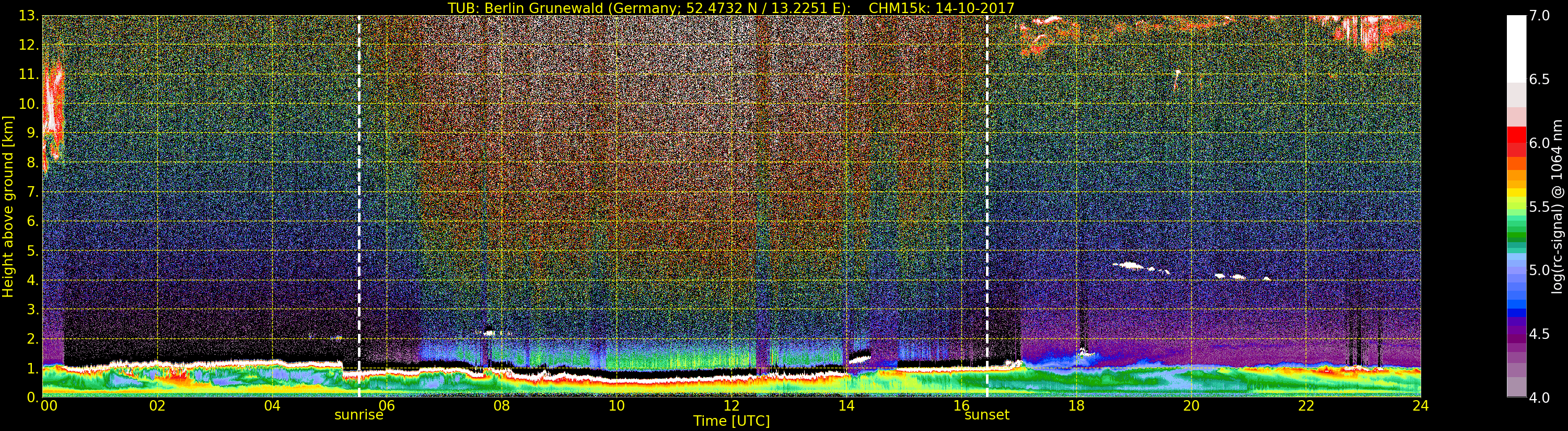
Task: Select height axis tick '1.'
Action: [x=32, y=368]
